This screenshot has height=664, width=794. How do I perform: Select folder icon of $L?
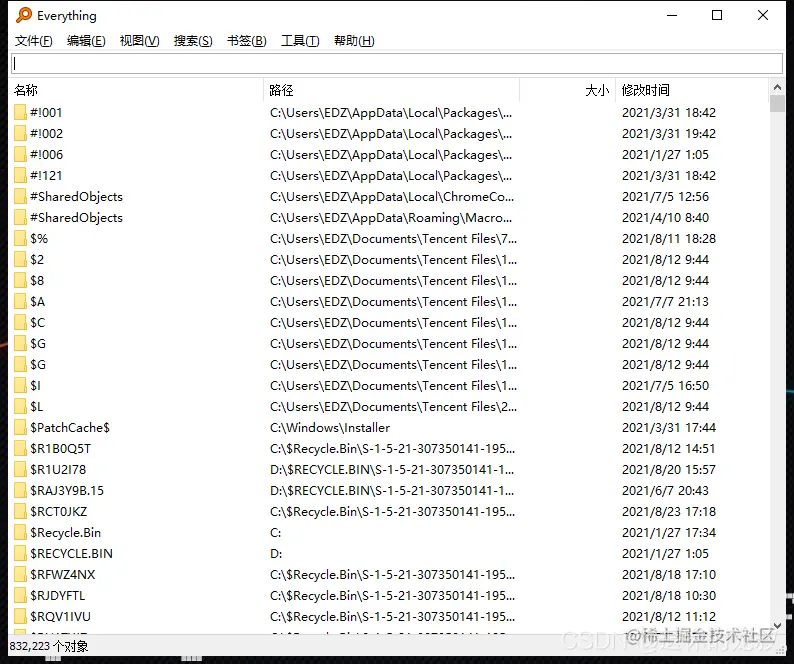[x=20, y=407]
